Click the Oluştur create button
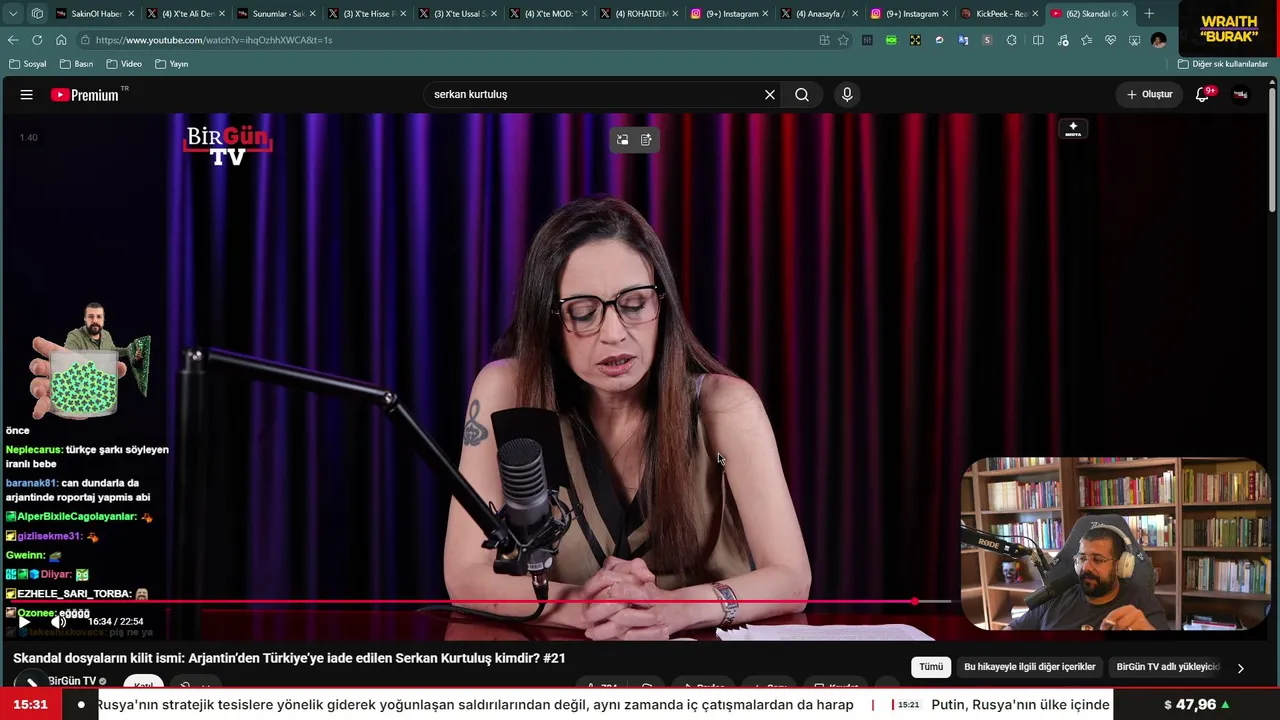Screen dimensions: 1280x720 coord(1149,95)
